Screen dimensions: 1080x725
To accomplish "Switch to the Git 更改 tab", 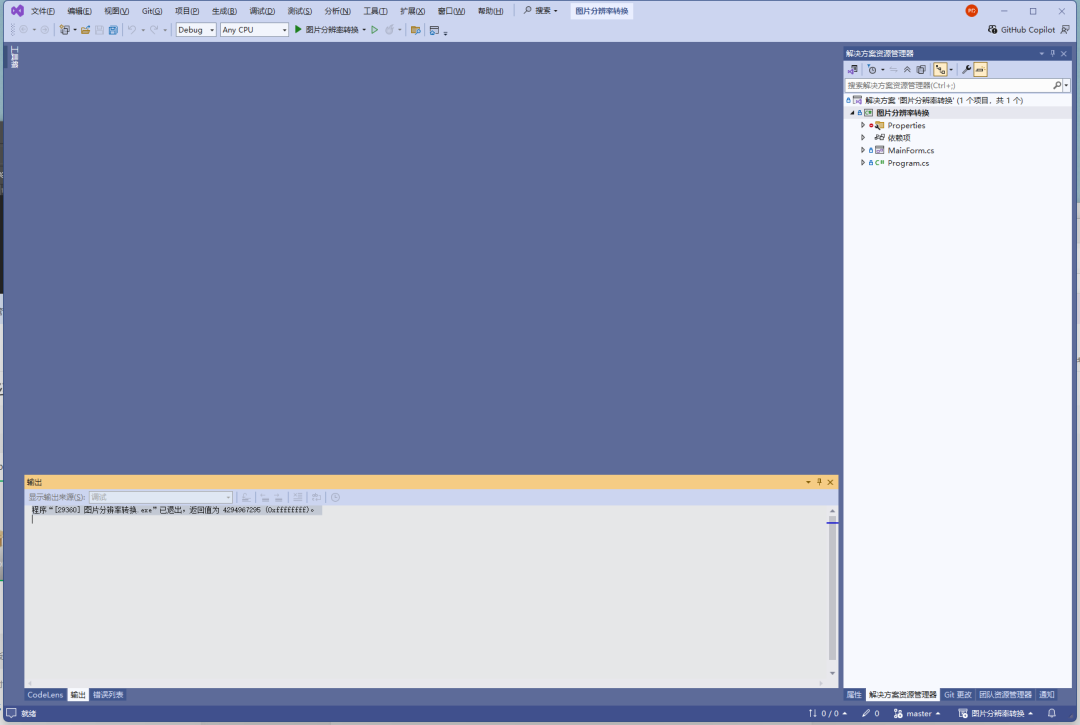I will (x=957, y=695).
